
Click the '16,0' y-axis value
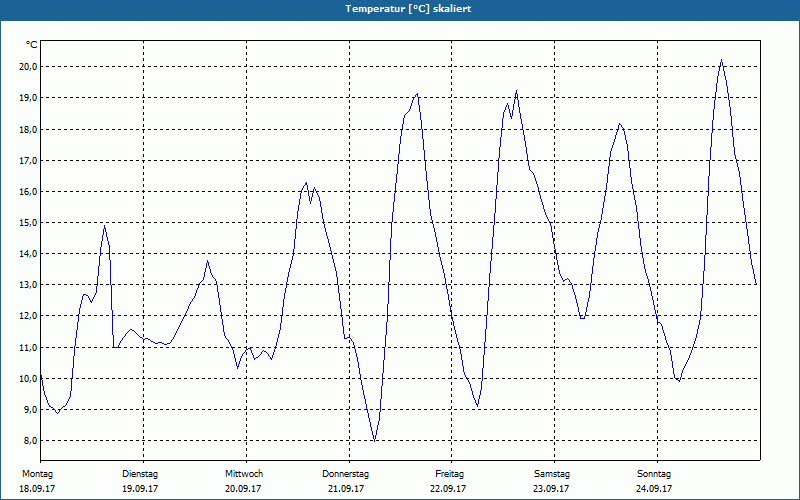point(28,192)
